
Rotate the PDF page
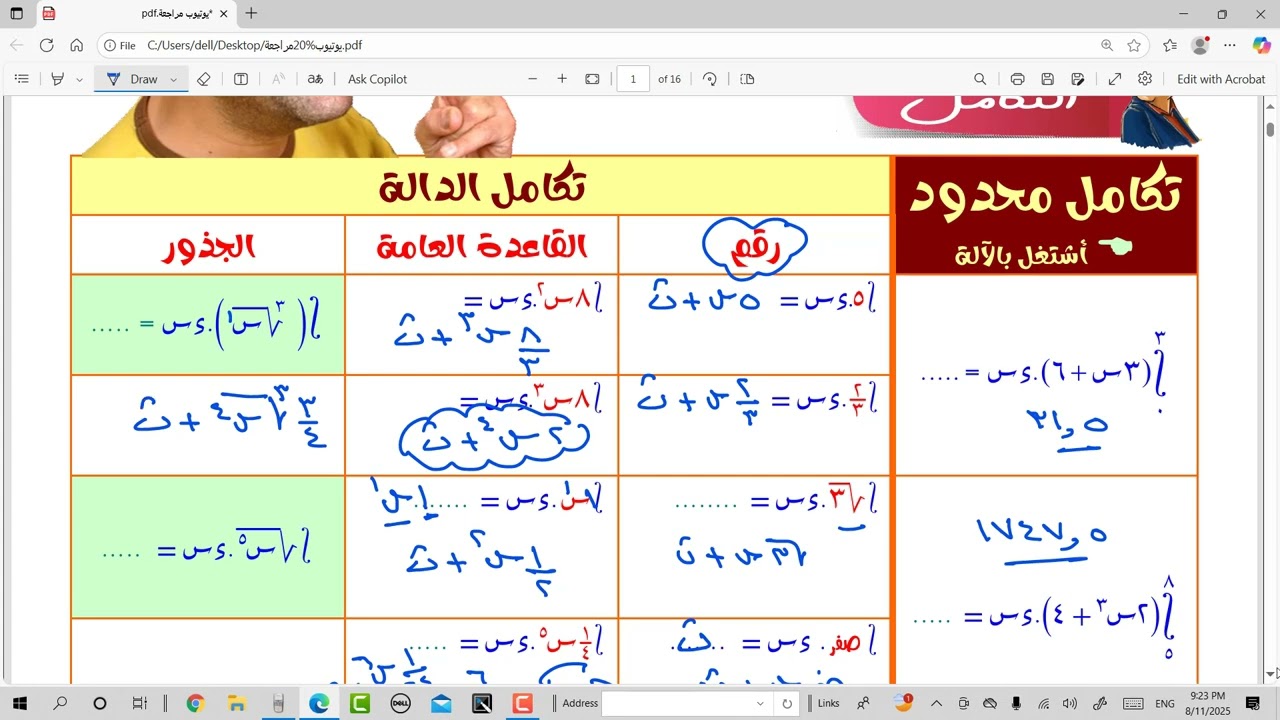point(710,79)
